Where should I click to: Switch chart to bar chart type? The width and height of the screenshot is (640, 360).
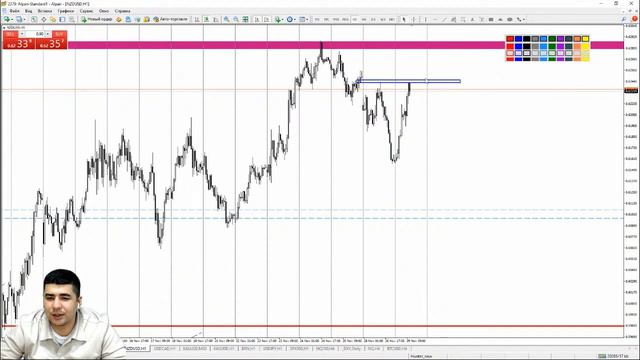[x=197, y=19]
